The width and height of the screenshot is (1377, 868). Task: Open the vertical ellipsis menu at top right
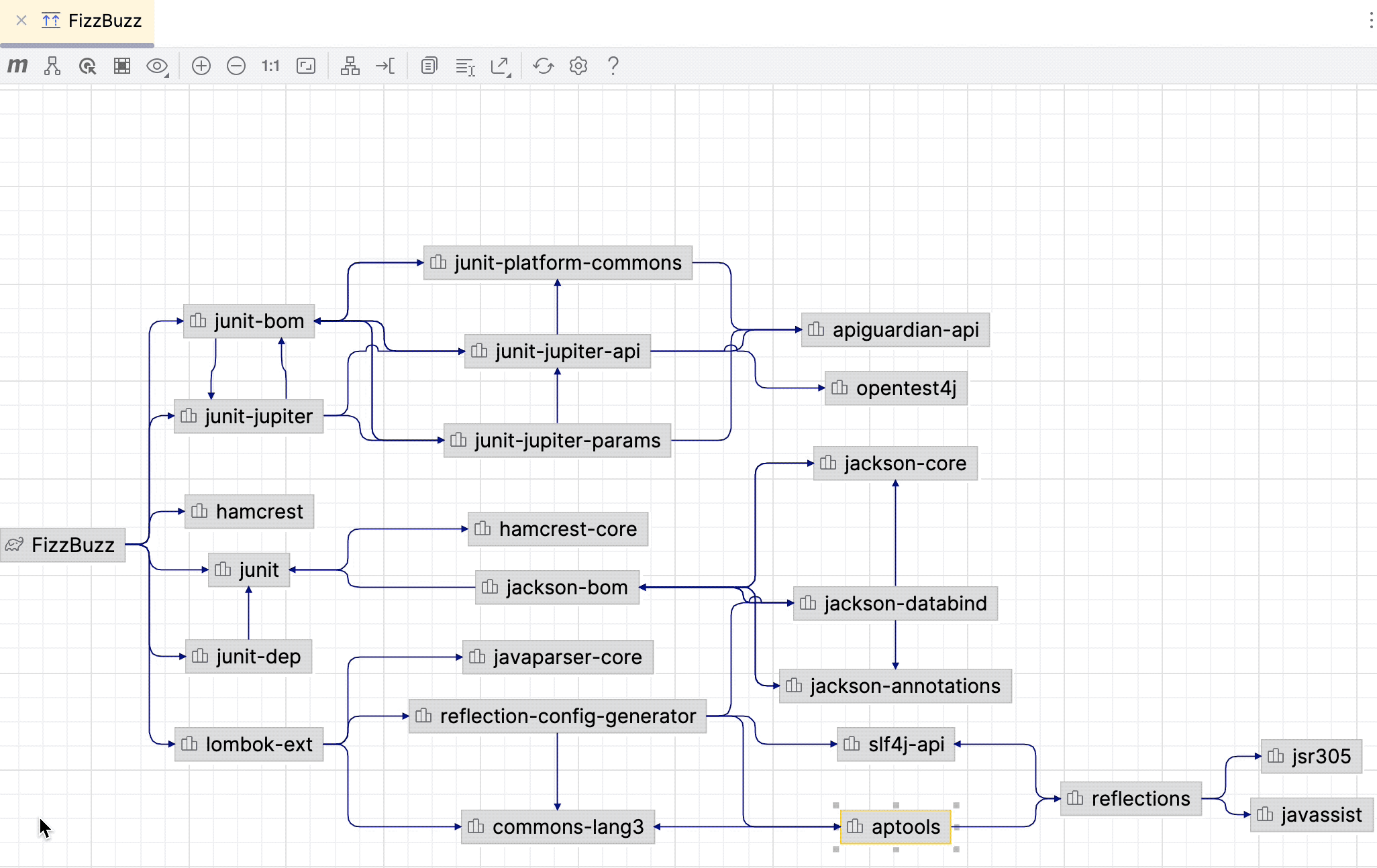click(1371, 21)
